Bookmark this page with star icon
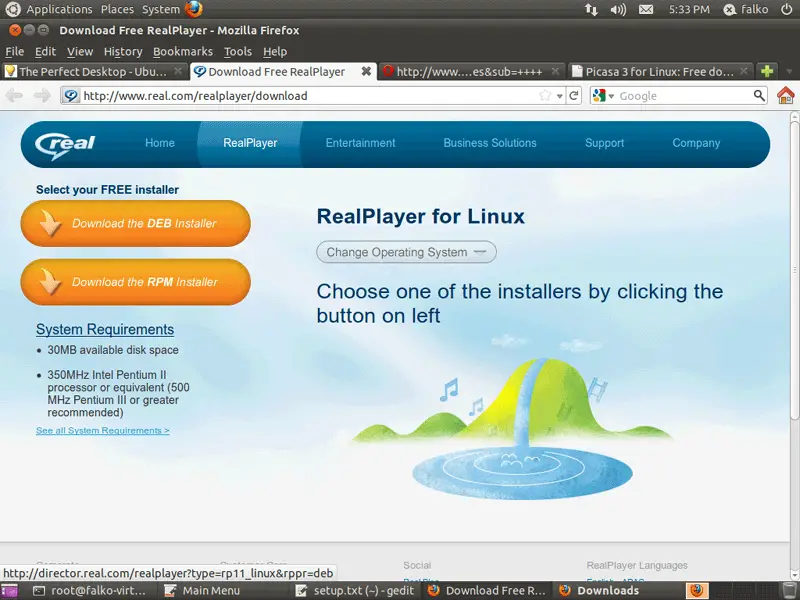The image size is (800, 600). pos(545,95)
